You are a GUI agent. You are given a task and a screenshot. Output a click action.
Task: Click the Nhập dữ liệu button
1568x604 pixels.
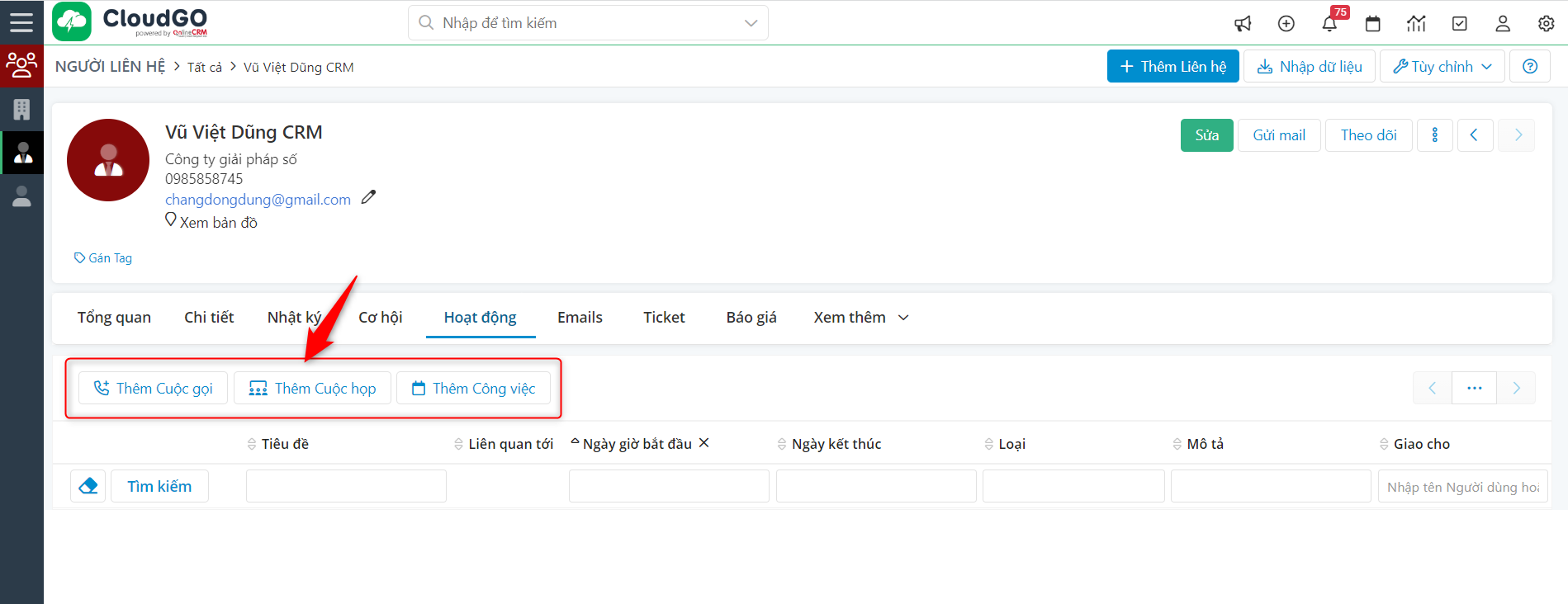(1310, 66)
